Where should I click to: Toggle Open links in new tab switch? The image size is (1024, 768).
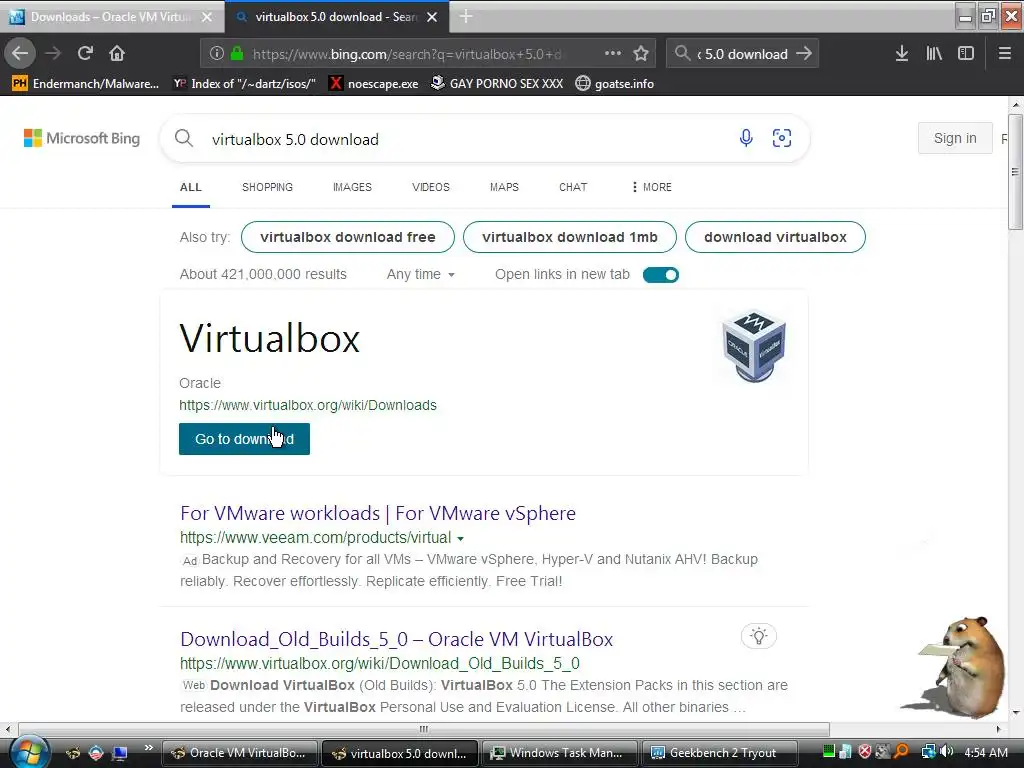point(661,275)
